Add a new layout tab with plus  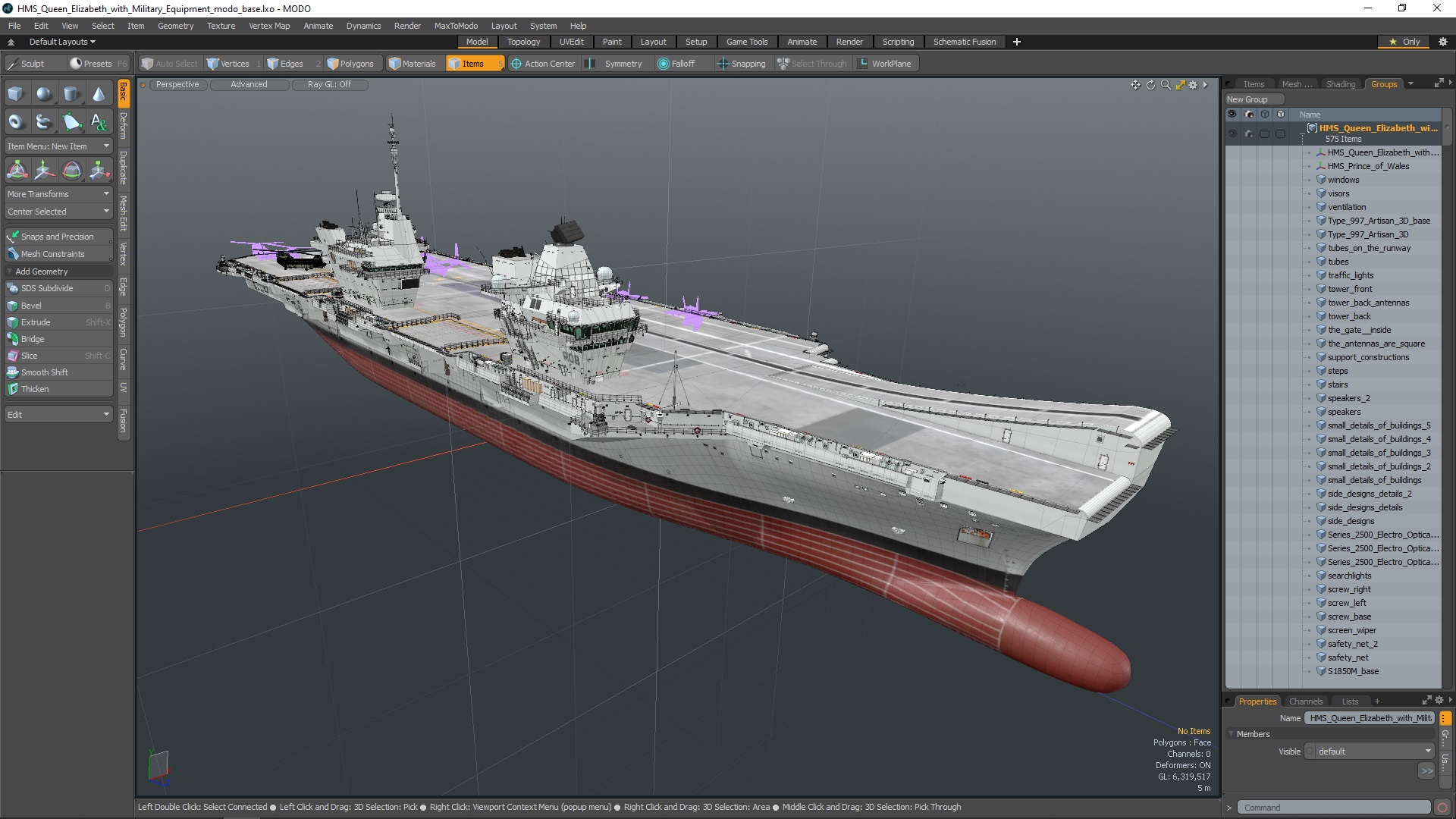1017,42
